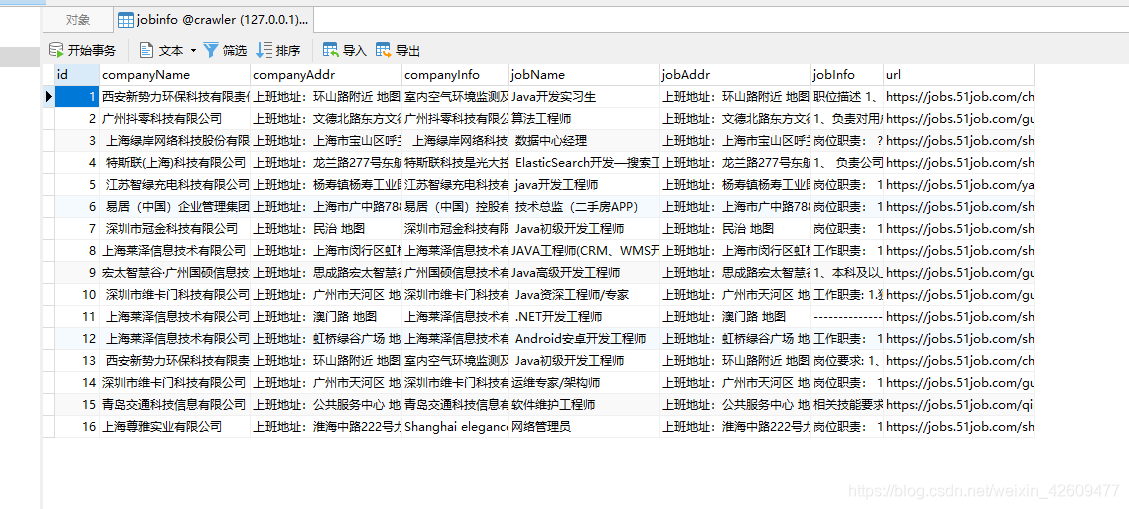Click the 导出 export icon

pos(384,50)
